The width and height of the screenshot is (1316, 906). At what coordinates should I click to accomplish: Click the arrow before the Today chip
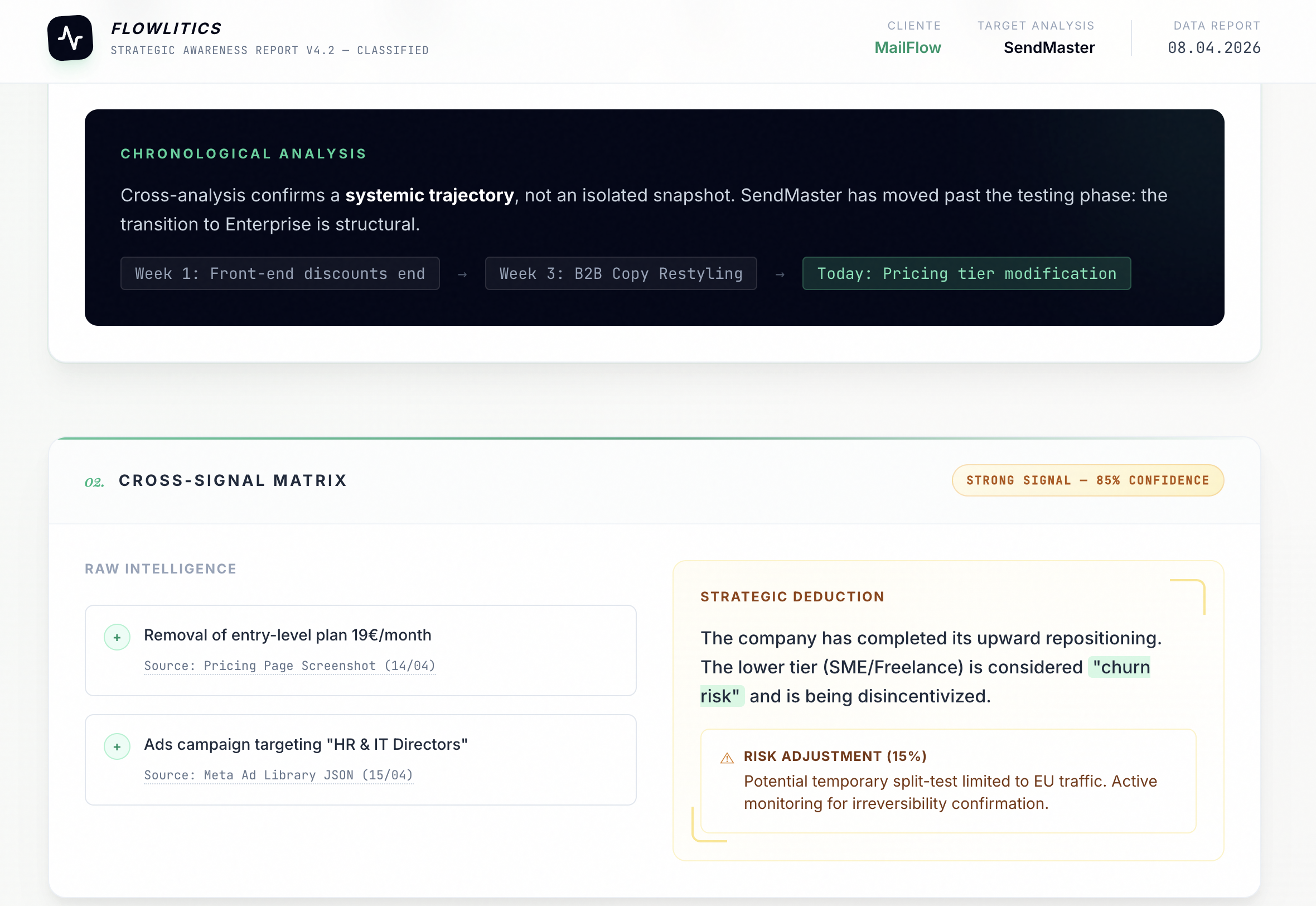780,273
